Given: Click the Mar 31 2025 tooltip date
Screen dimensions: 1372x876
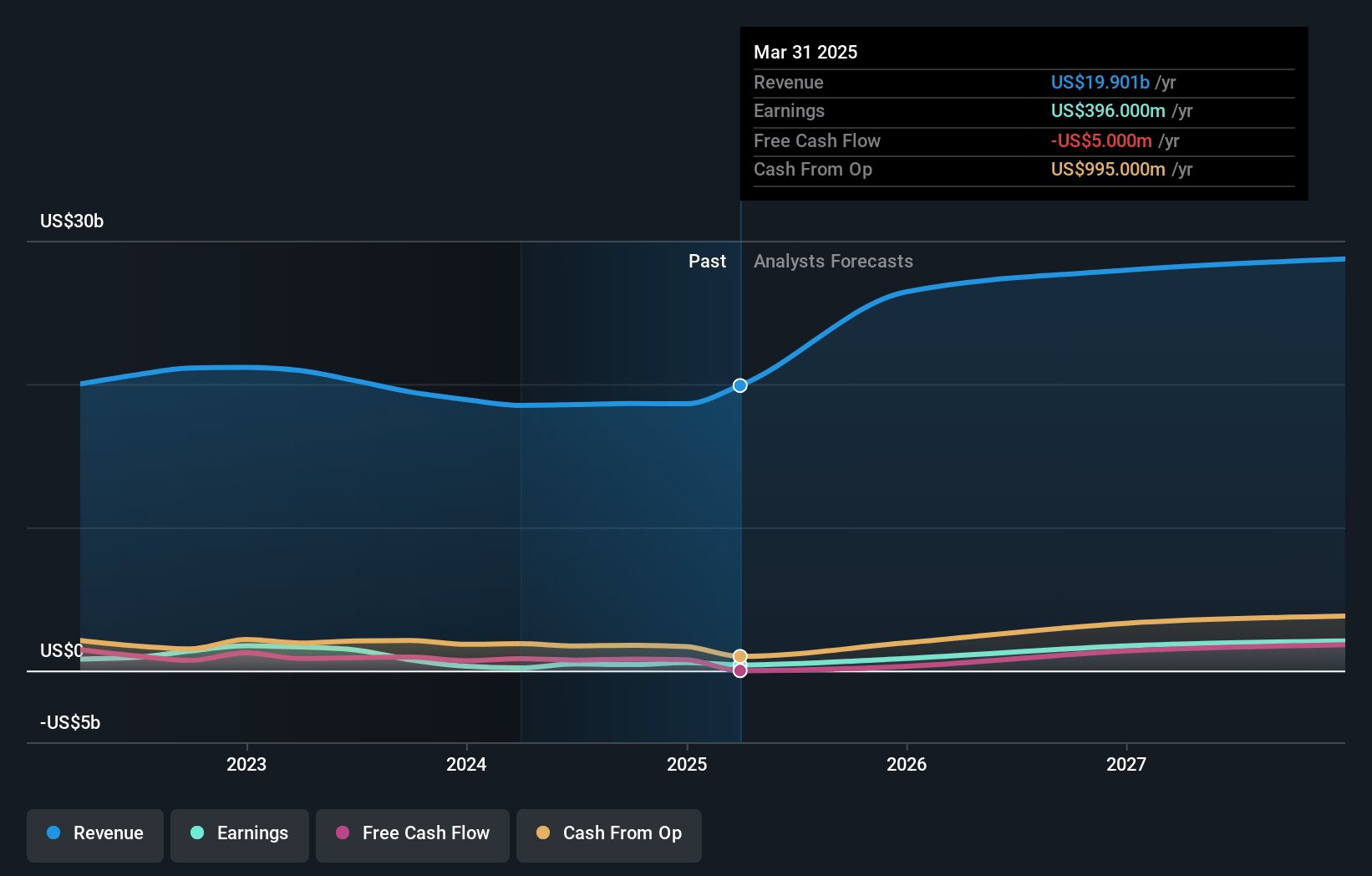Looking at the screenshot, I should pos(805,52).
